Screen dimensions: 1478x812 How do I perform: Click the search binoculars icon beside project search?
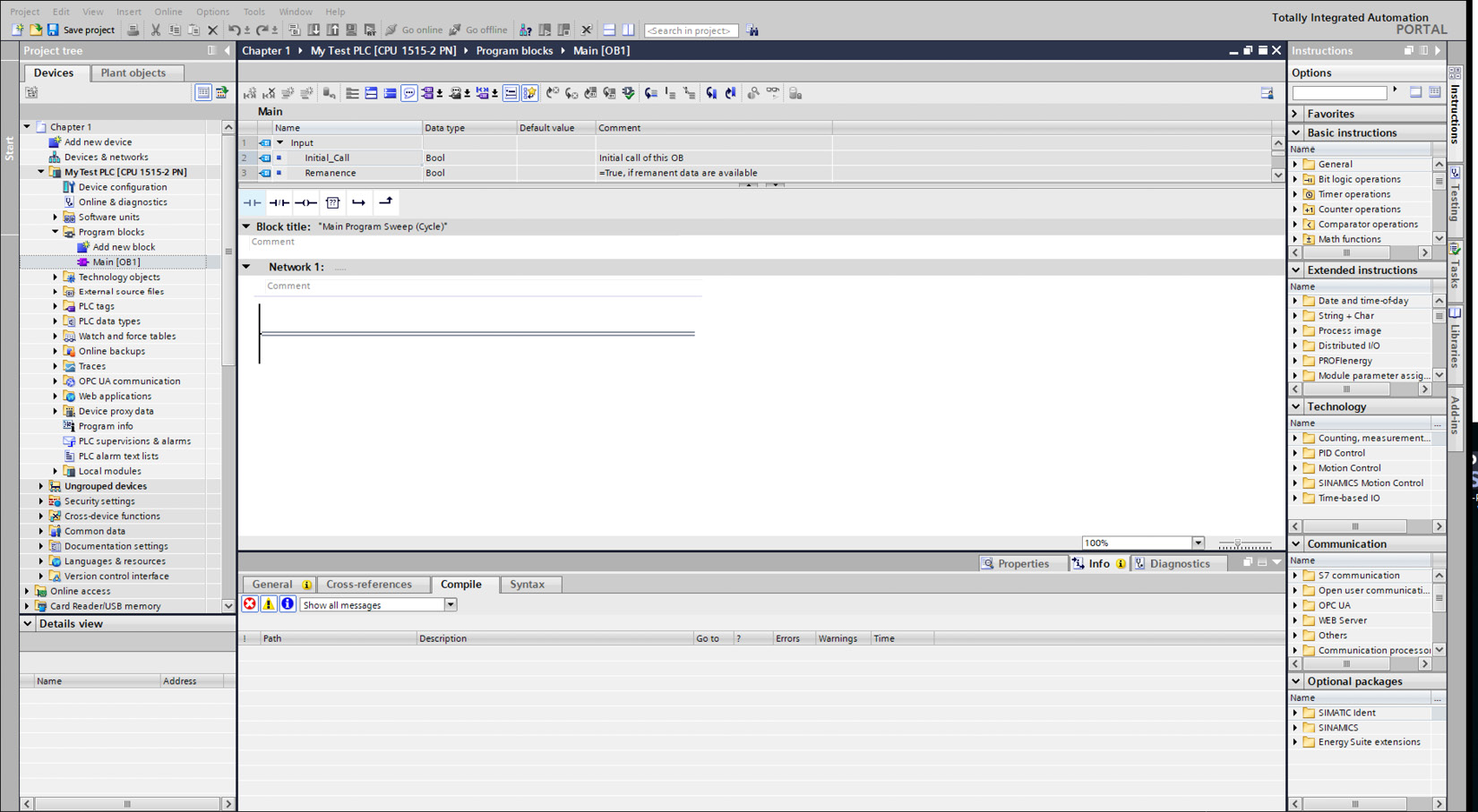(752, 30)
